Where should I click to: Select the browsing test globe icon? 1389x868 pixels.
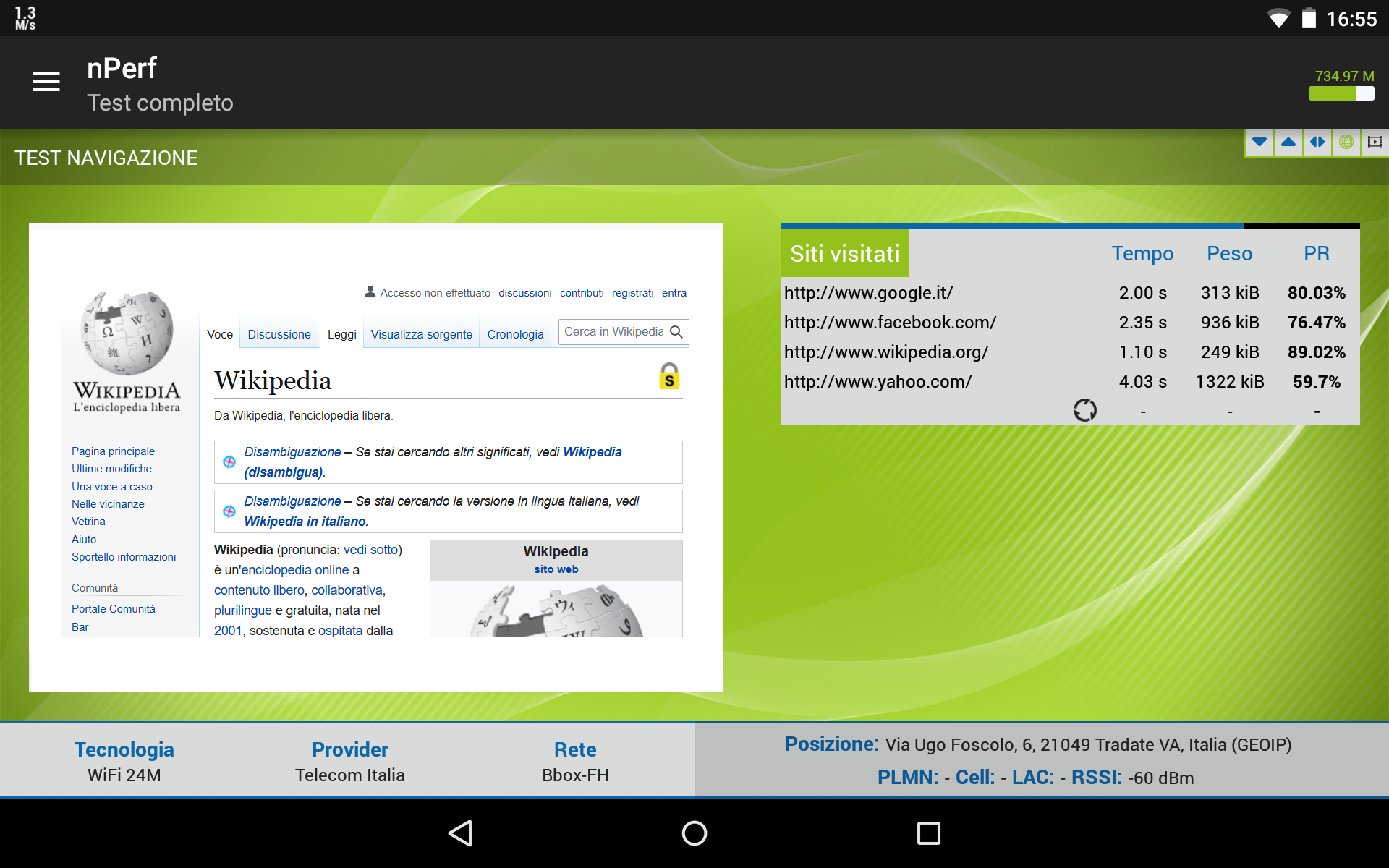(1346, 142)
